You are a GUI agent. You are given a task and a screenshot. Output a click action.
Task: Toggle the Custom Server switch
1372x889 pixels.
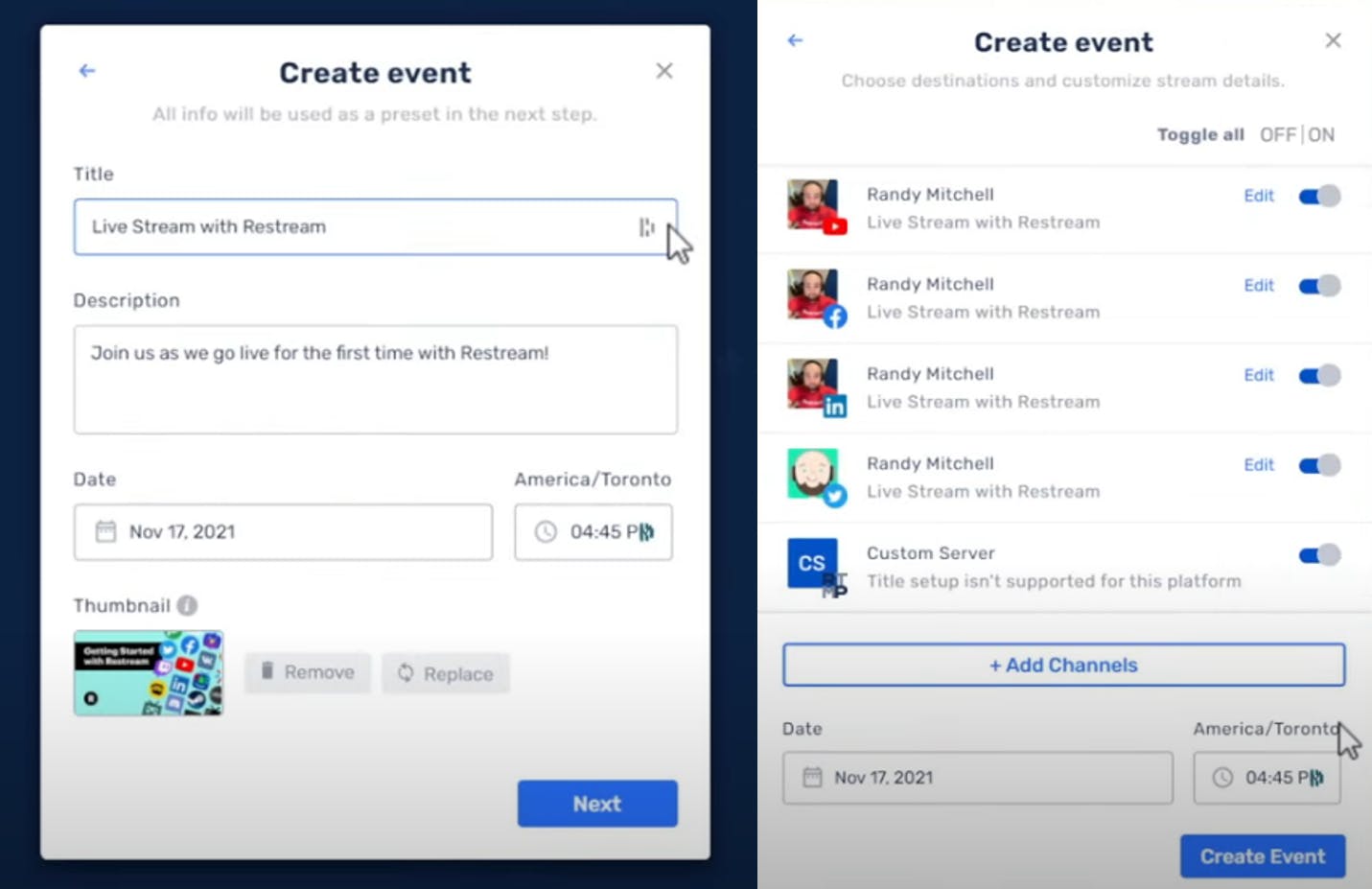(1319, 554)
